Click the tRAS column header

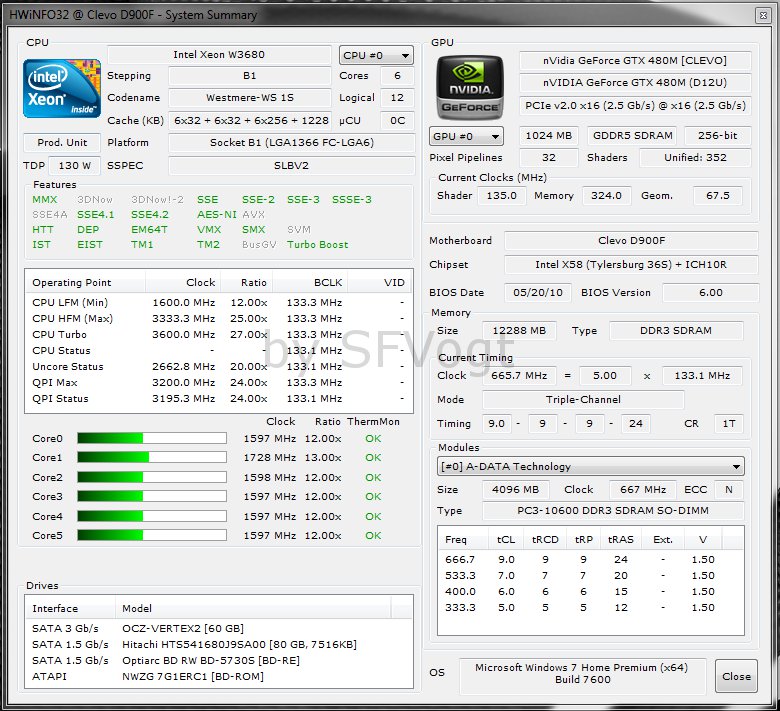(x=621, y=539)
